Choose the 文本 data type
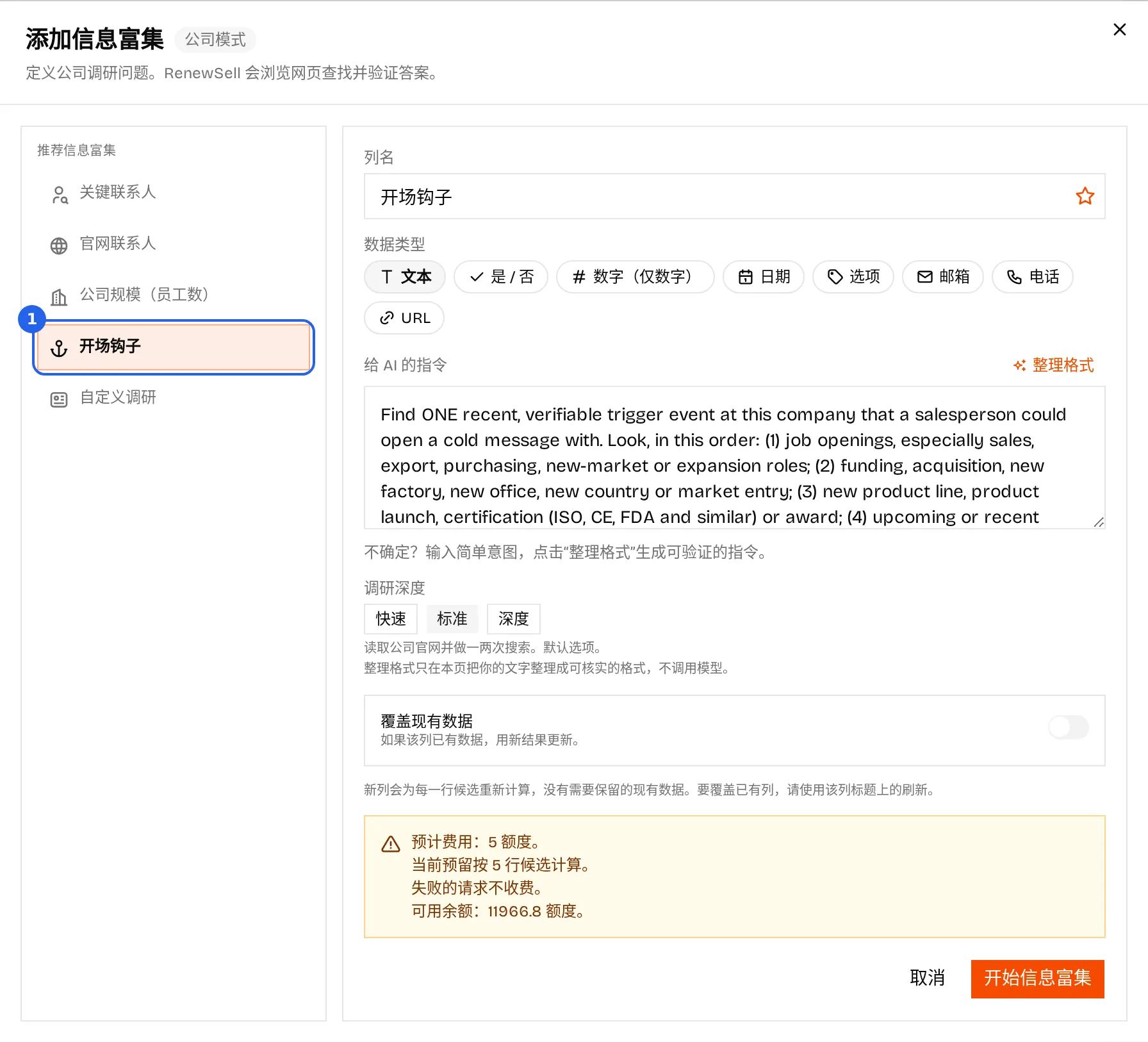This screenshot has height=1042, width=1148. (x=405, y=277)
